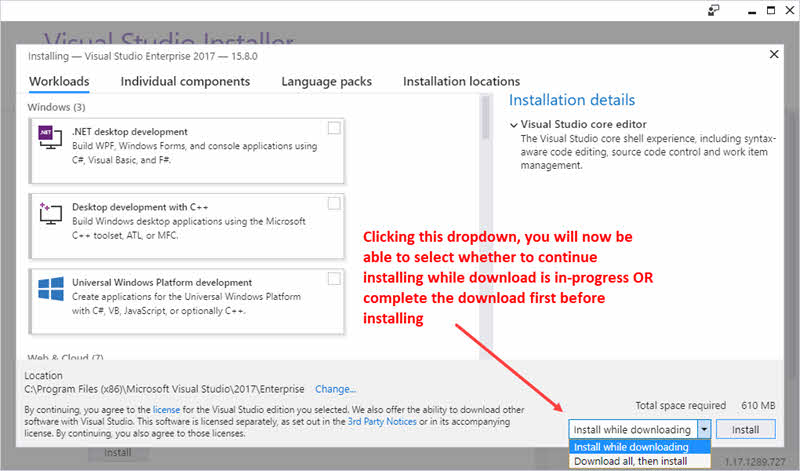Screen dimensions: 800x471
Task: Check the Universal Windows Platform development workload
Action: pos(334,279)
